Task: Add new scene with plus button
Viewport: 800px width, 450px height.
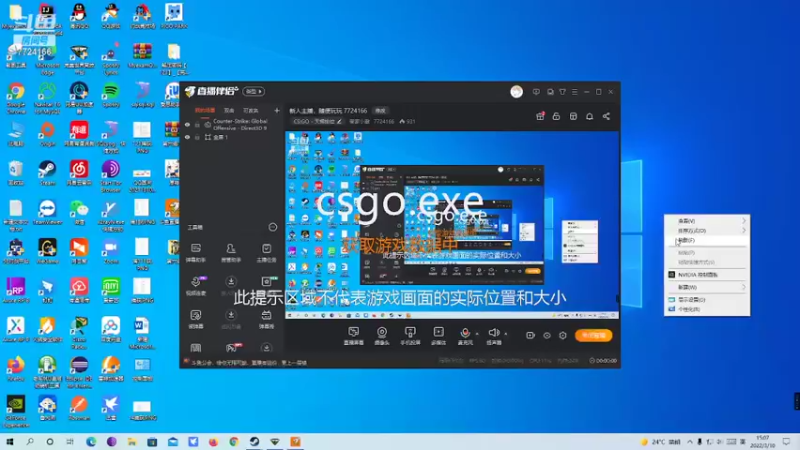Action: [x=277, y=110]
